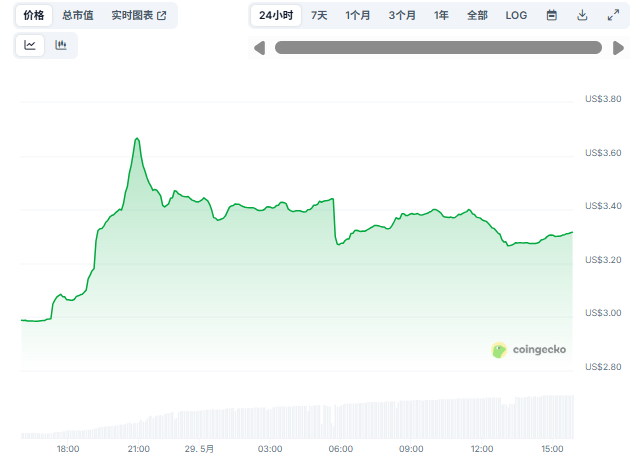Download the chart data
The image size is (633, 463).
pos(582,15)
